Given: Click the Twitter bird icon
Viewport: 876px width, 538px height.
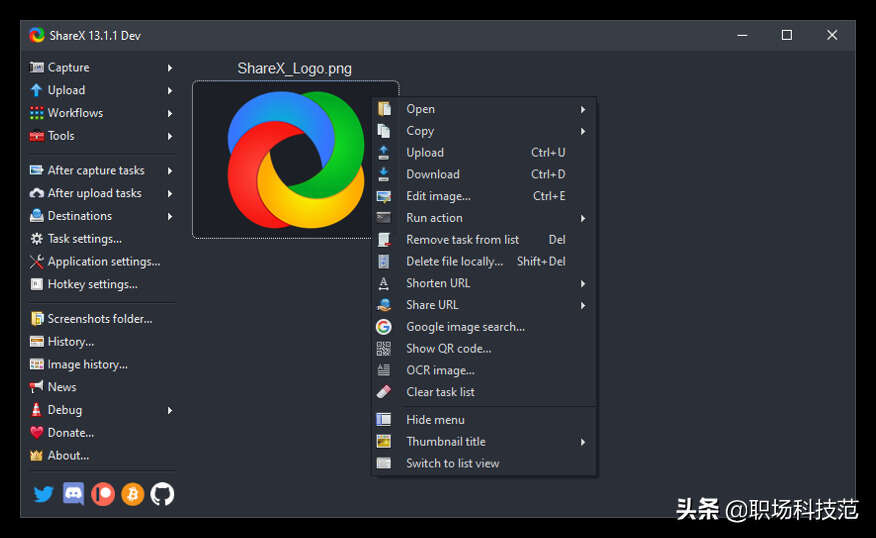Looking at the screenshot, I should pyautogui.click(x=43, y=494).
